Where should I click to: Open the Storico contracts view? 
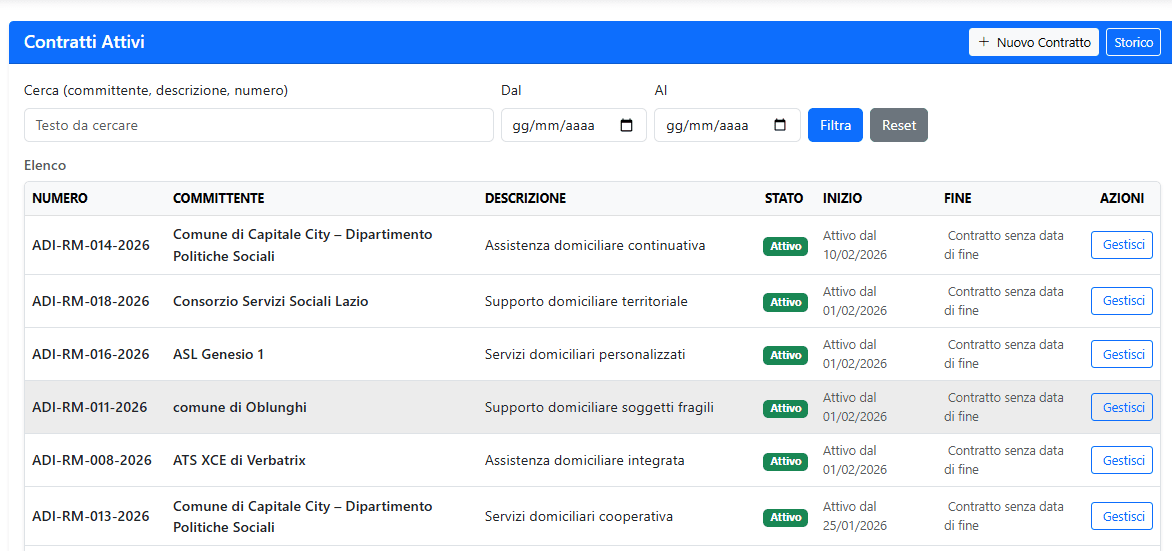pos(1133,42)
